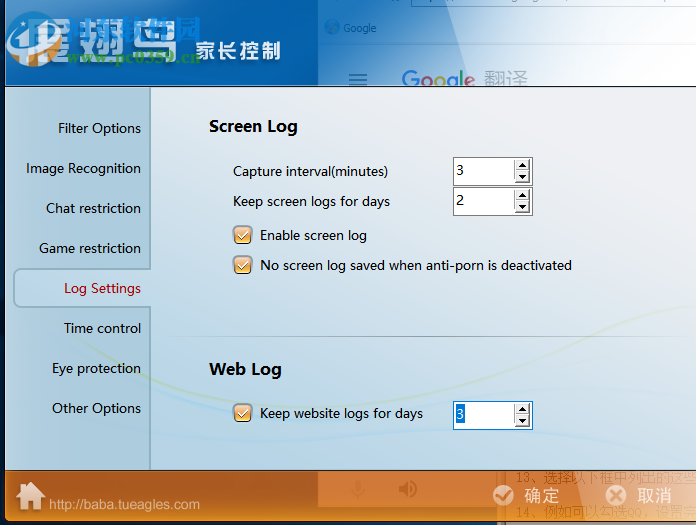Confirm settings with 确定 button
This screenshot has width=696, height=525.
(526, 495)
